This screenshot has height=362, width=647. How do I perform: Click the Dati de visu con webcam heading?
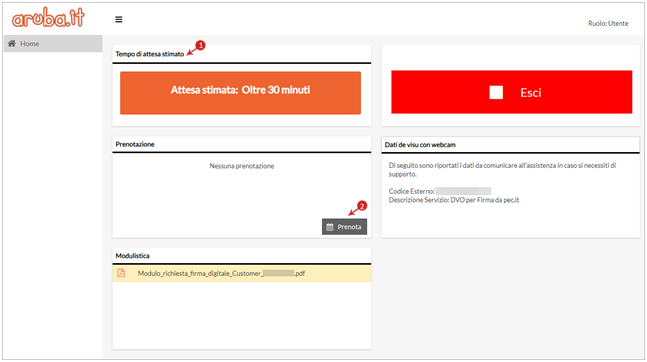(420, 145)
